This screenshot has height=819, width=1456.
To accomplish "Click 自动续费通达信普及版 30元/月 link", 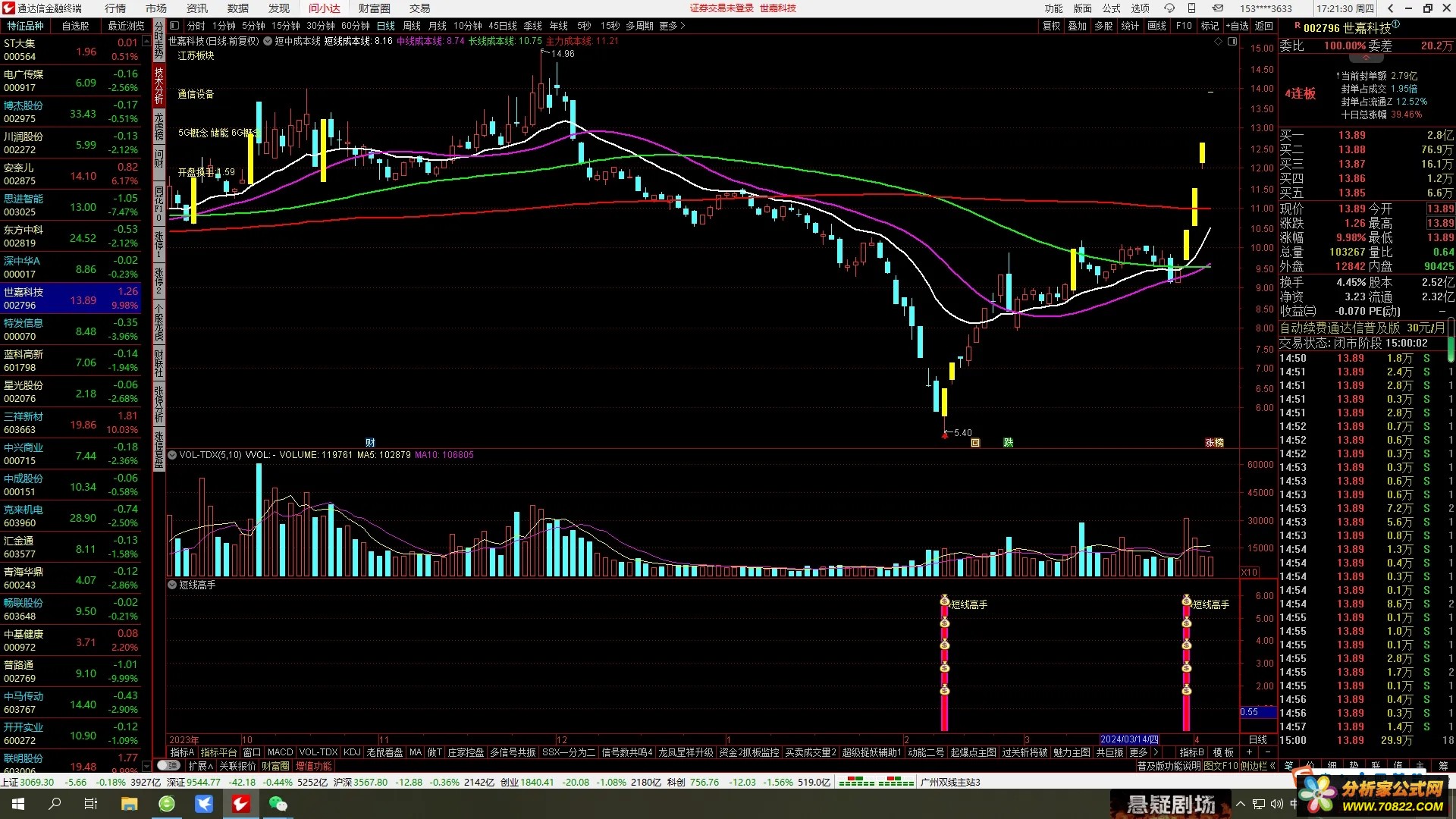I will tap(1362, 328).
